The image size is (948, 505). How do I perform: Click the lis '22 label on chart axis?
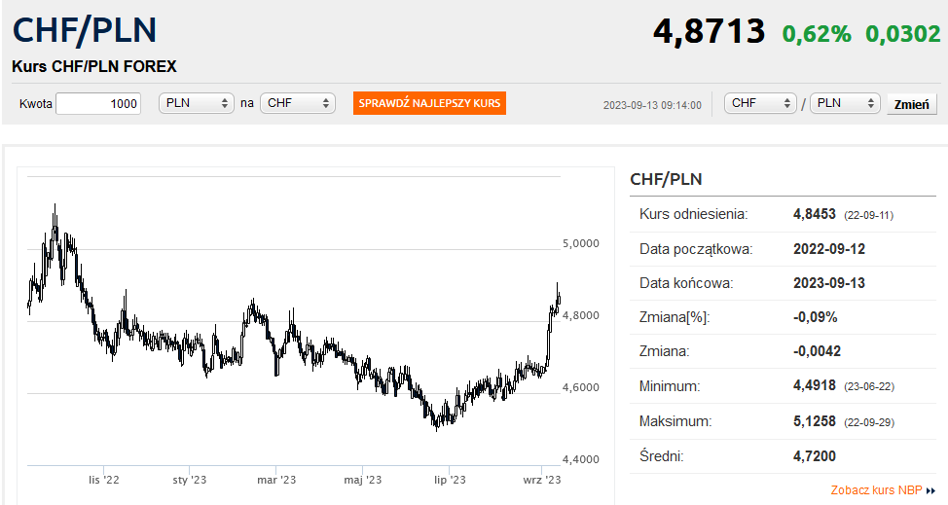(x=104, y=480)
